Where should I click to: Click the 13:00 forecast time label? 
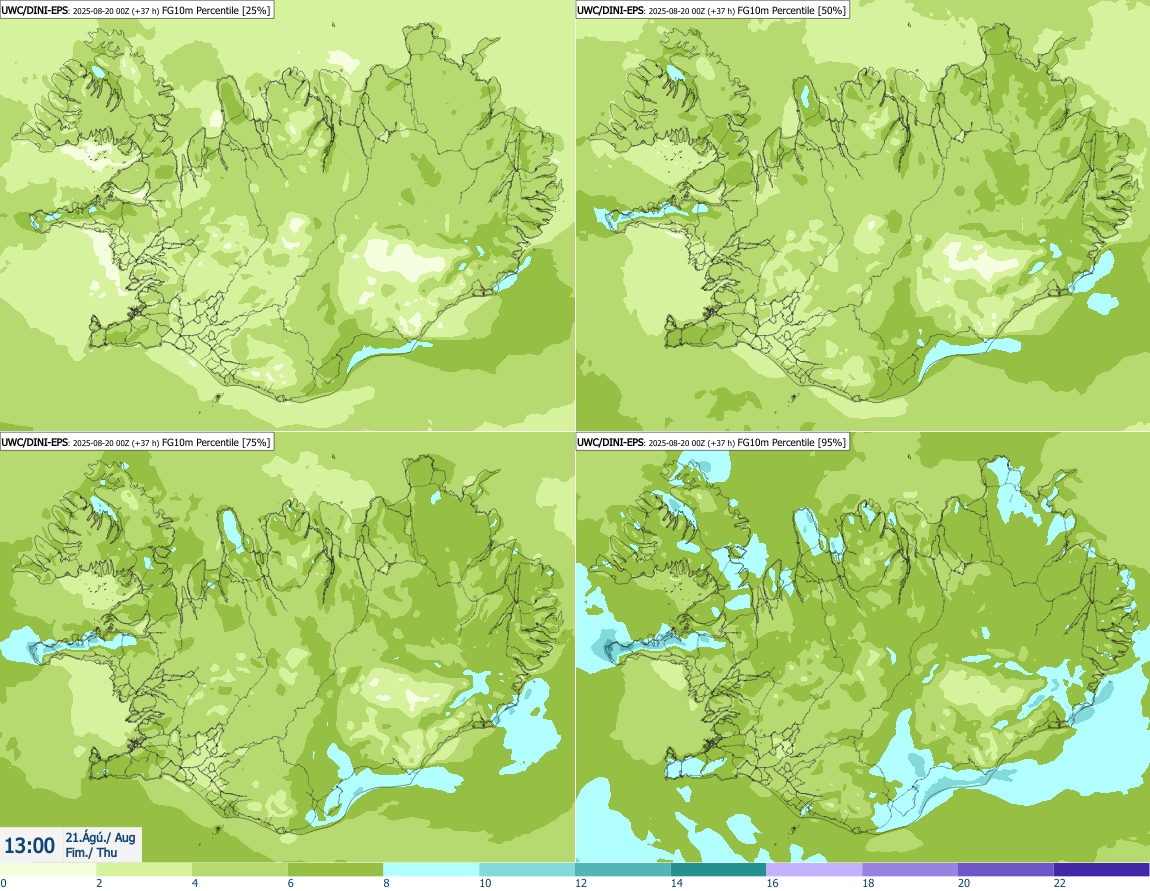click(x=29, y=846)
